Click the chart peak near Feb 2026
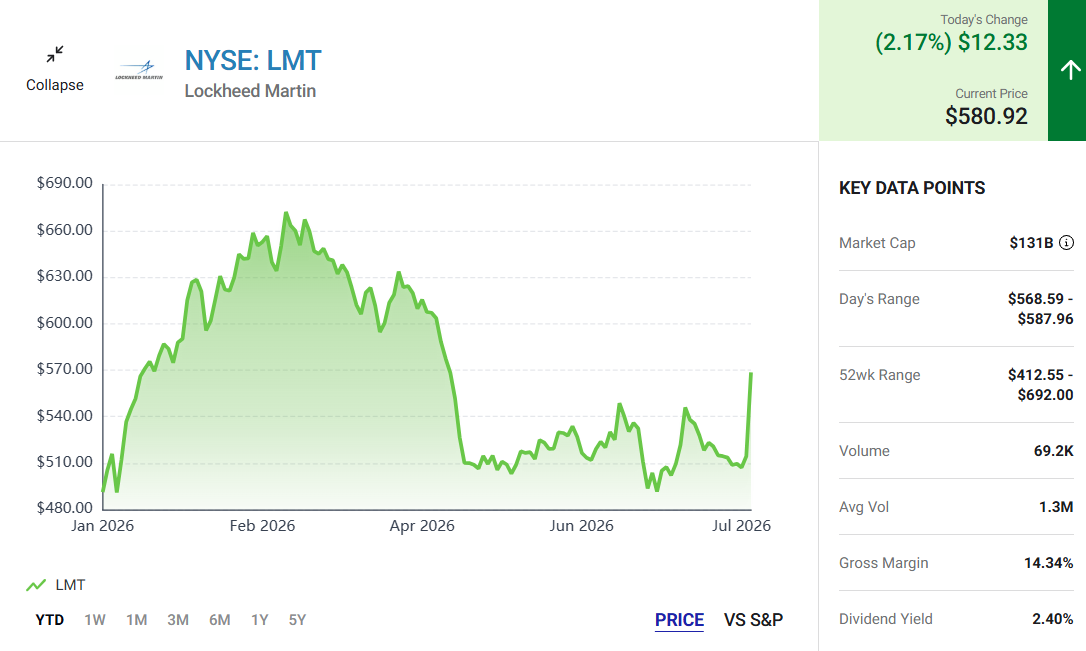This screenshot has width=1086, height=651. pos(285,213)
